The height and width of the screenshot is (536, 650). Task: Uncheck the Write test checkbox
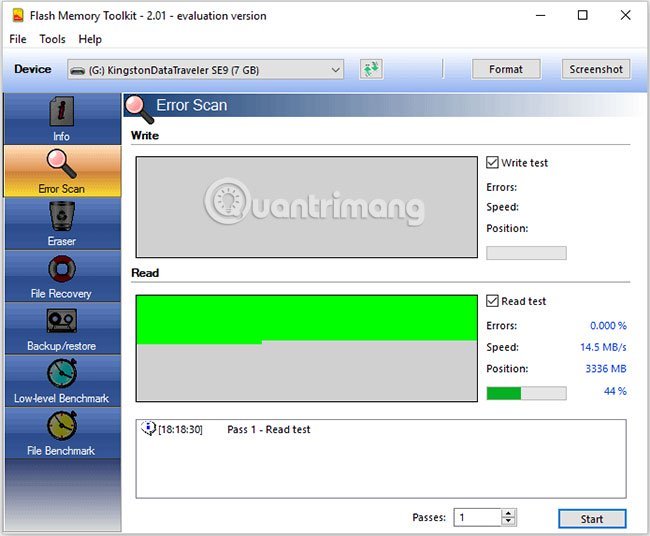[492, 163]
